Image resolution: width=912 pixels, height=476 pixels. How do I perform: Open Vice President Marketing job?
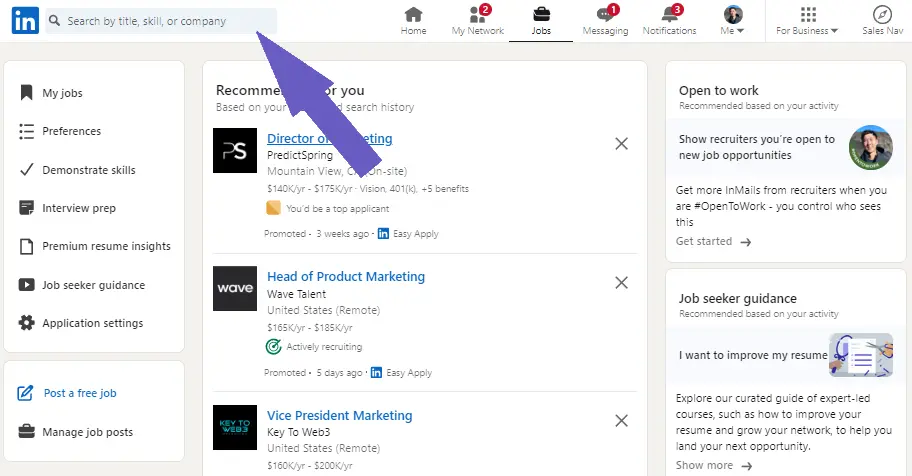339,415
